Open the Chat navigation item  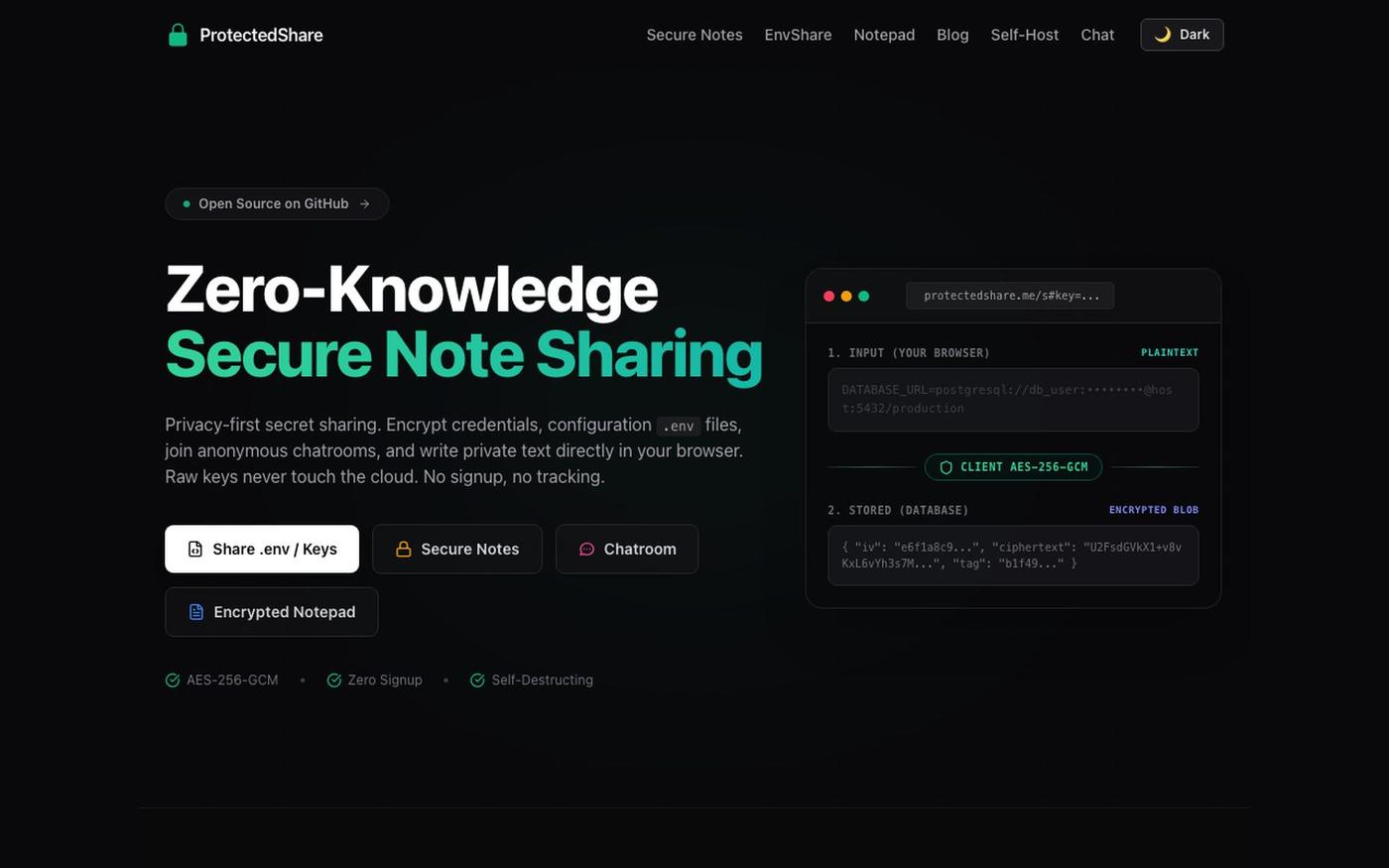point(1097,35)
